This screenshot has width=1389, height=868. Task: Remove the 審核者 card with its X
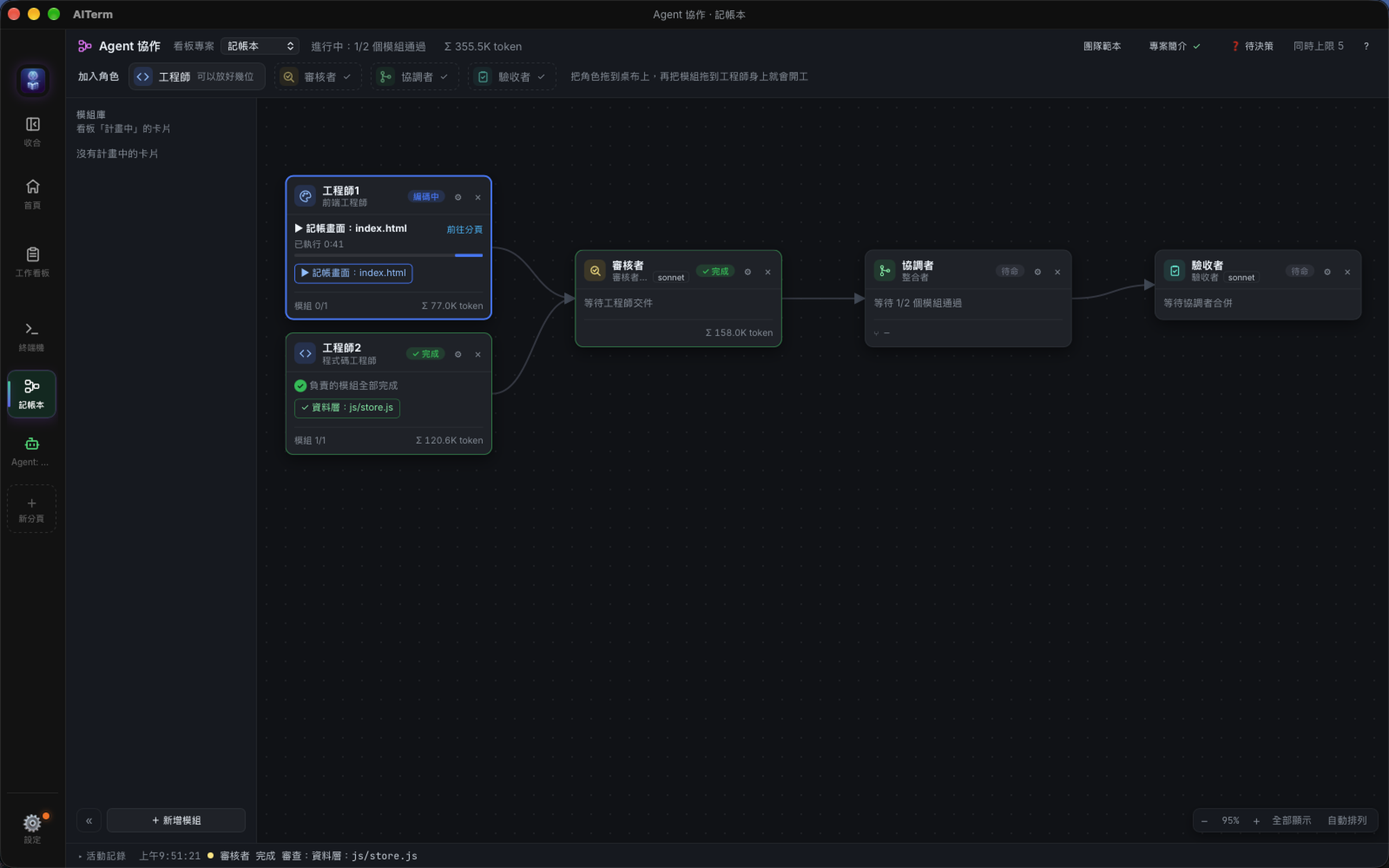pyautogui.click(x=768, y=272)
